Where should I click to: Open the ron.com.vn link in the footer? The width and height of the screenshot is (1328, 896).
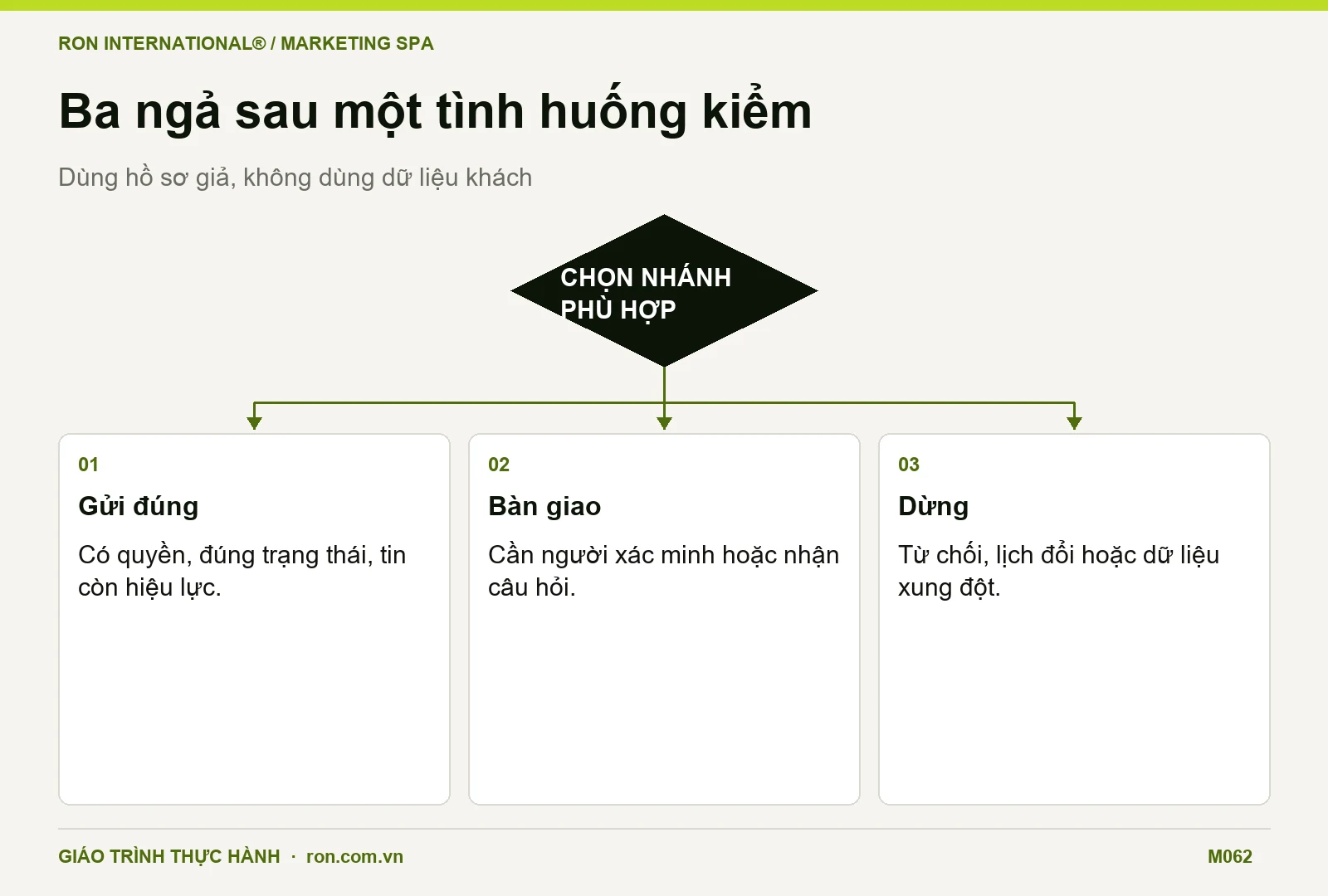[354, 856]
